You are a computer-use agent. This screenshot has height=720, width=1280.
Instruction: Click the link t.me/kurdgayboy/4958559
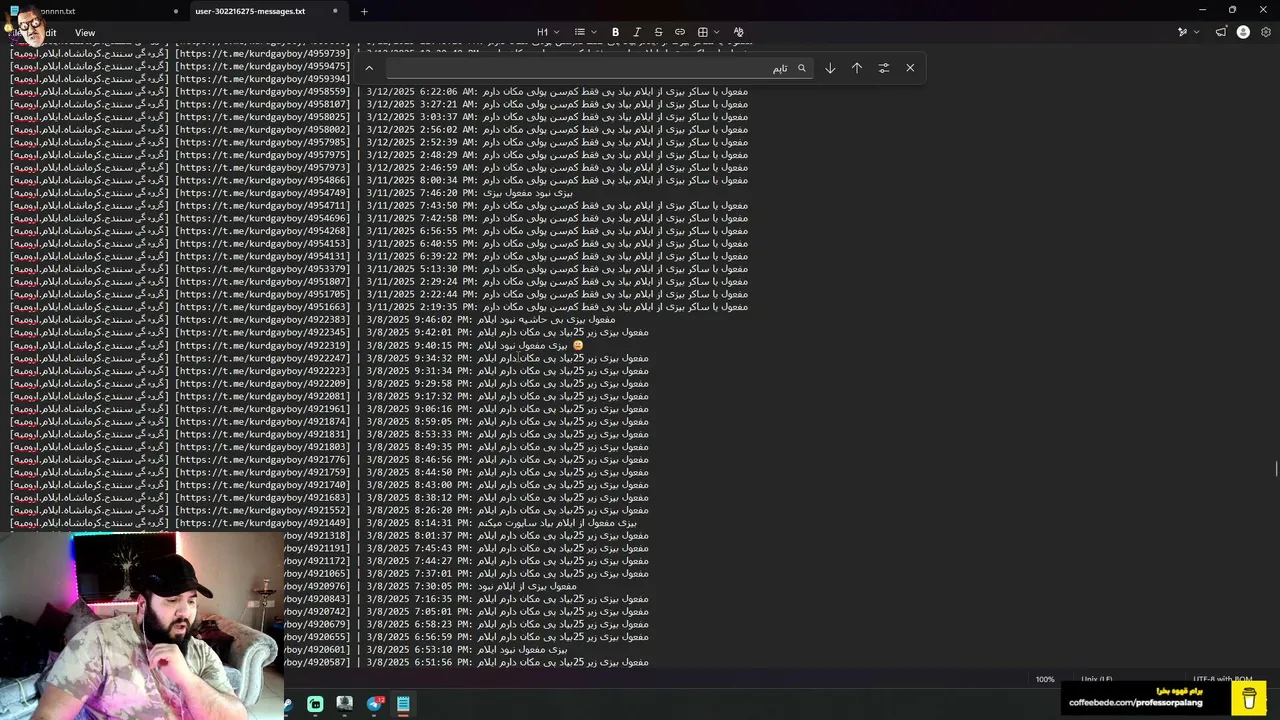point(264,91)
